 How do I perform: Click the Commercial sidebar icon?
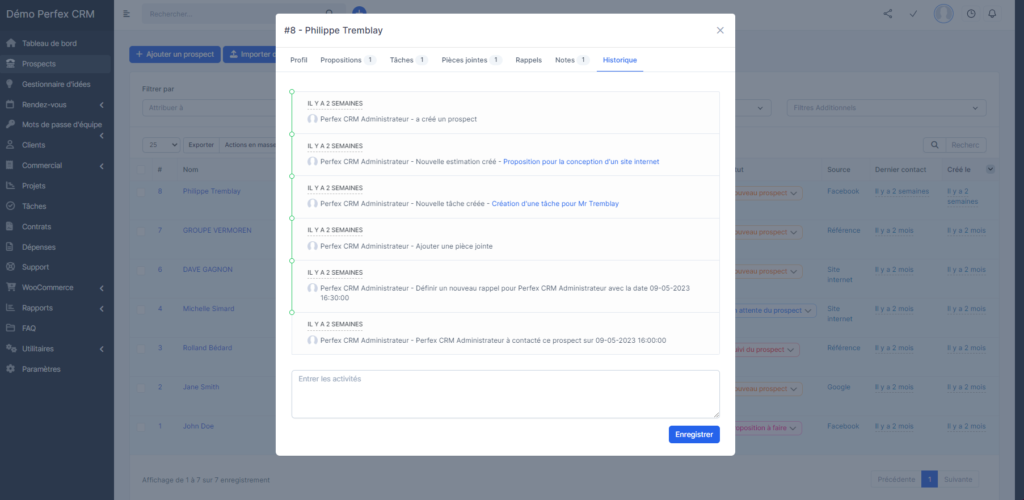(x=10, y=165)
